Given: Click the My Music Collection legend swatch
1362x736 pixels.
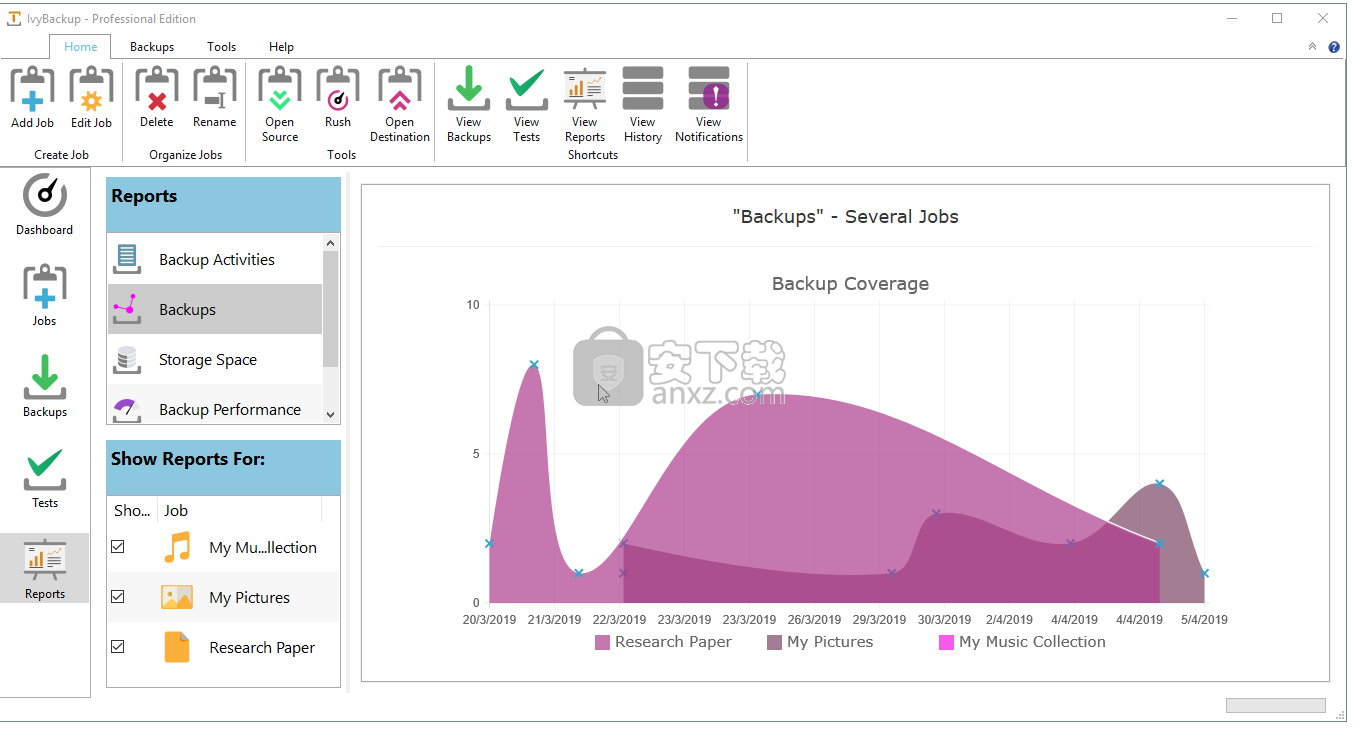Looking at the screenshot, I should tap(946, 642).
